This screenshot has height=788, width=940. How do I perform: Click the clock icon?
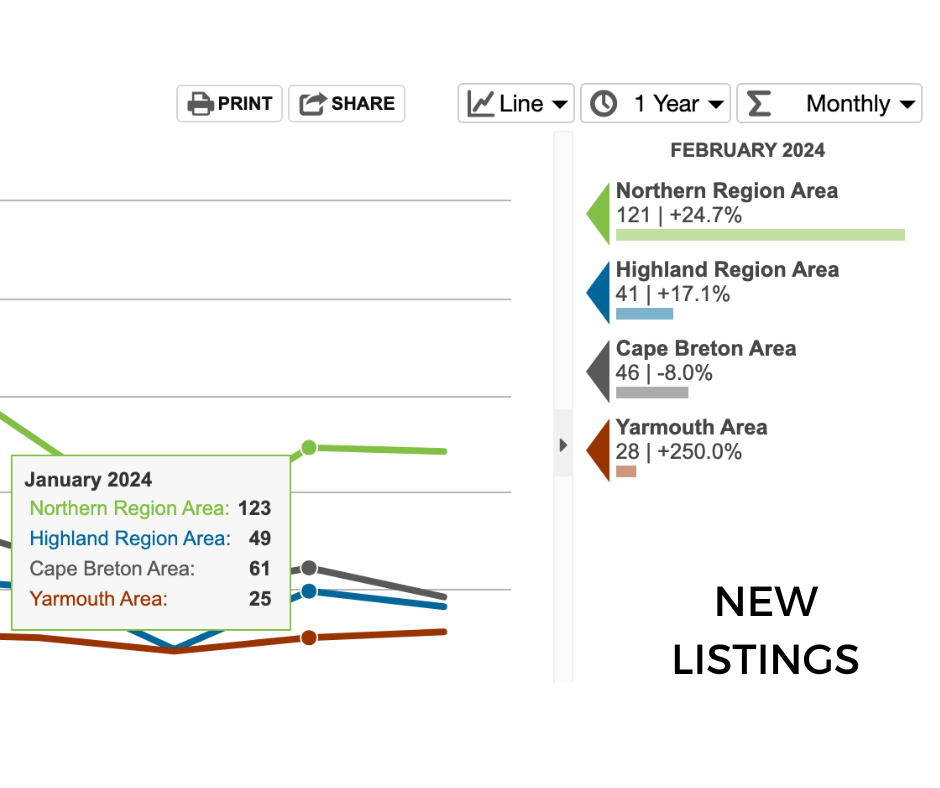603,104
